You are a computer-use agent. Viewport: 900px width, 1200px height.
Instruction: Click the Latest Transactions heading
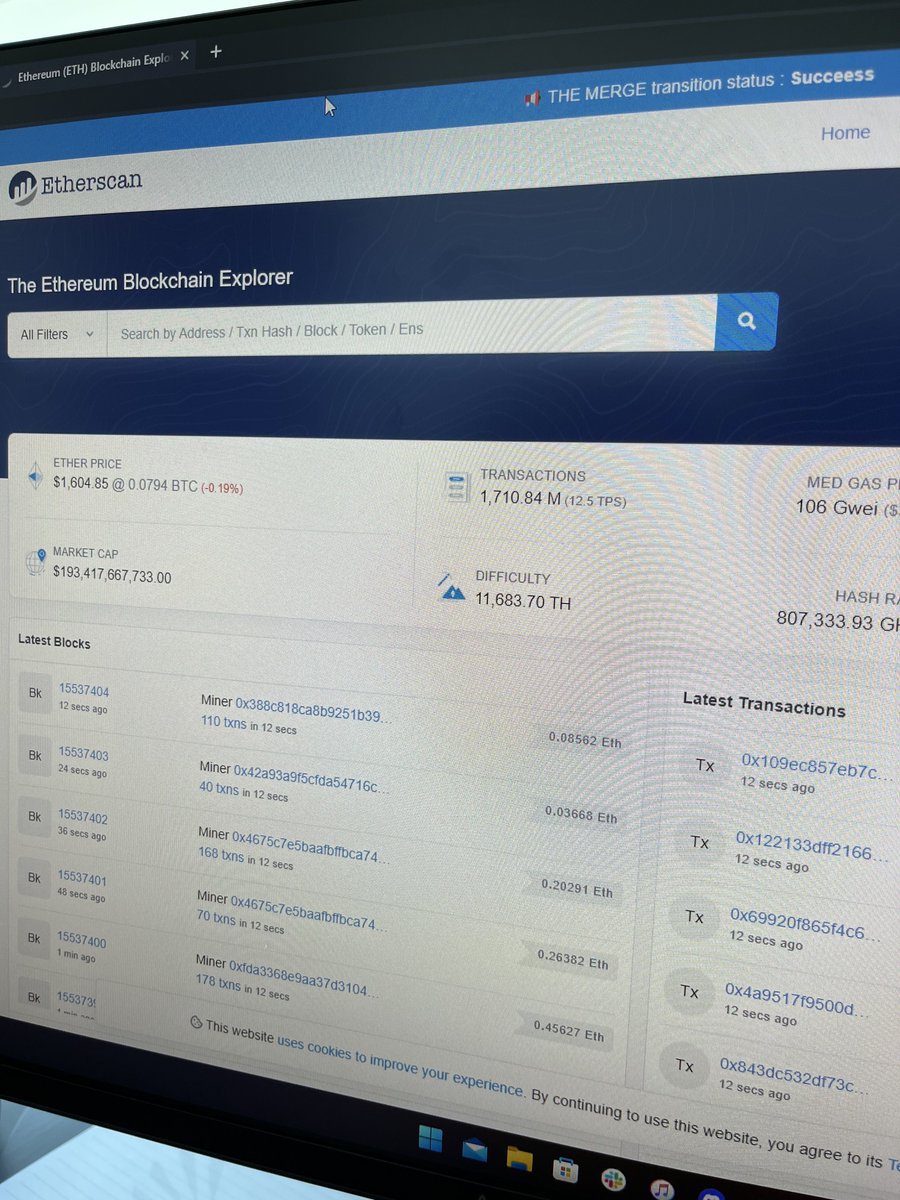coord(764,705)
